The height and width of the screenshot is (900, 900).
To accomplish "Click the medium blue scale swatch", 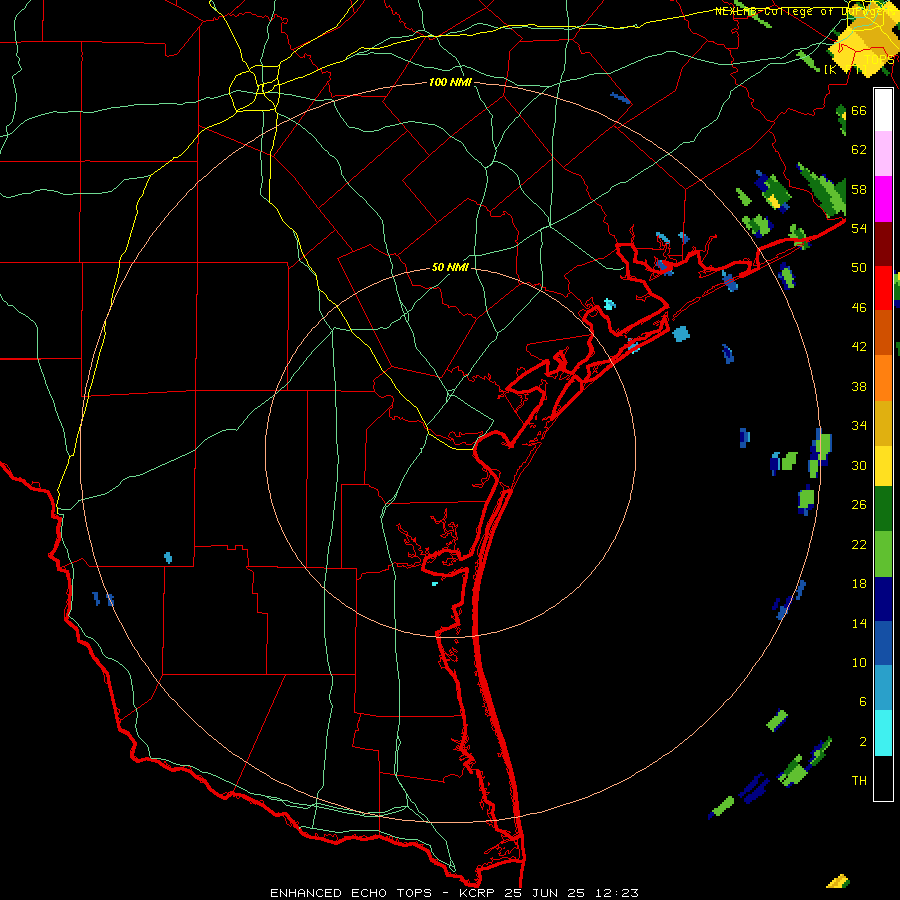I will [x=883, y=643].
